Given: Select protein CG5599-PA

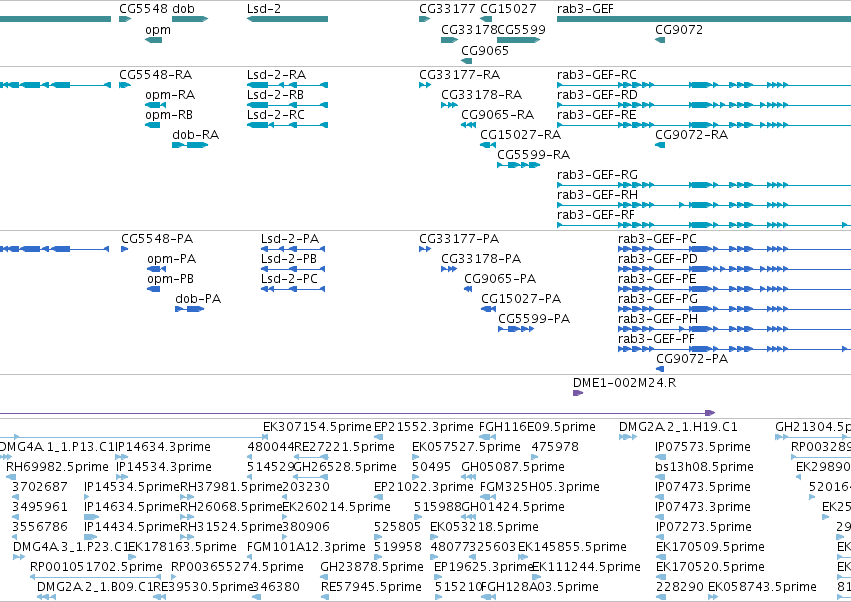Looking at the screenshot, I should [x=516, y=329].
